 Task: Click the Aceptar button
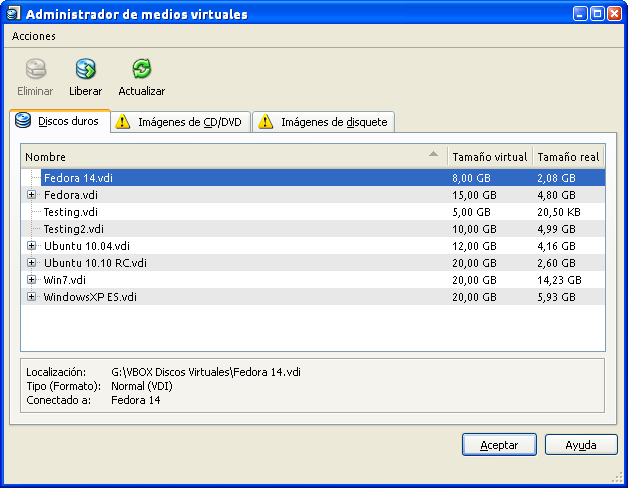click(499, 445)
